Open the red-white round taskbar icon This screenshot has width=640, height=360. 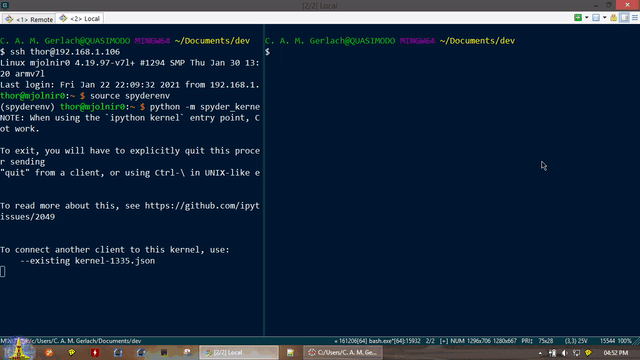tap(187, 352)
